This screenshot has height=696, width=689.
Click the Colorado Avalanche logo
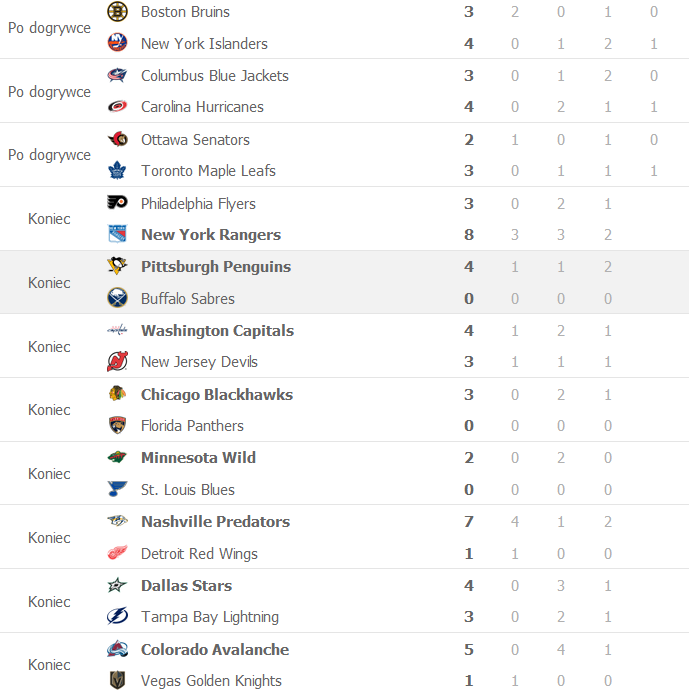(x=117, y=650)
